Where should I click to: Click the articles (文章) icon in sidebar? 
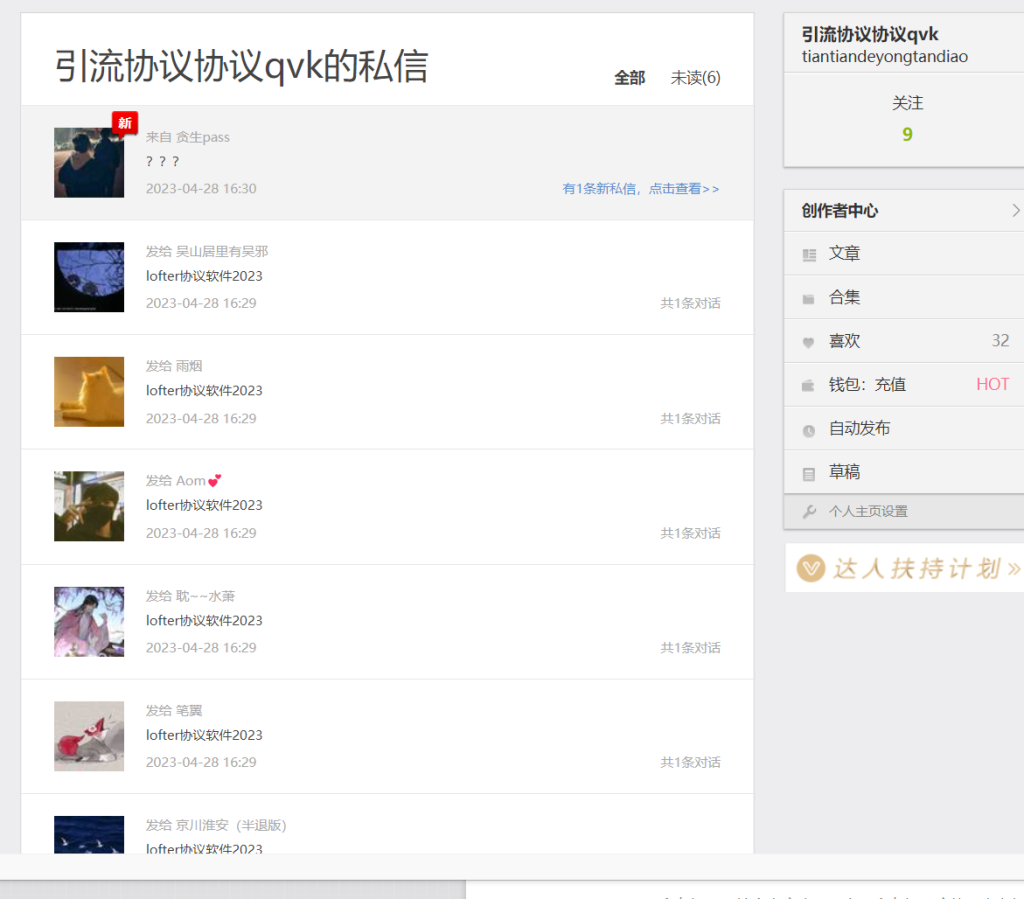tap(809, 255)
